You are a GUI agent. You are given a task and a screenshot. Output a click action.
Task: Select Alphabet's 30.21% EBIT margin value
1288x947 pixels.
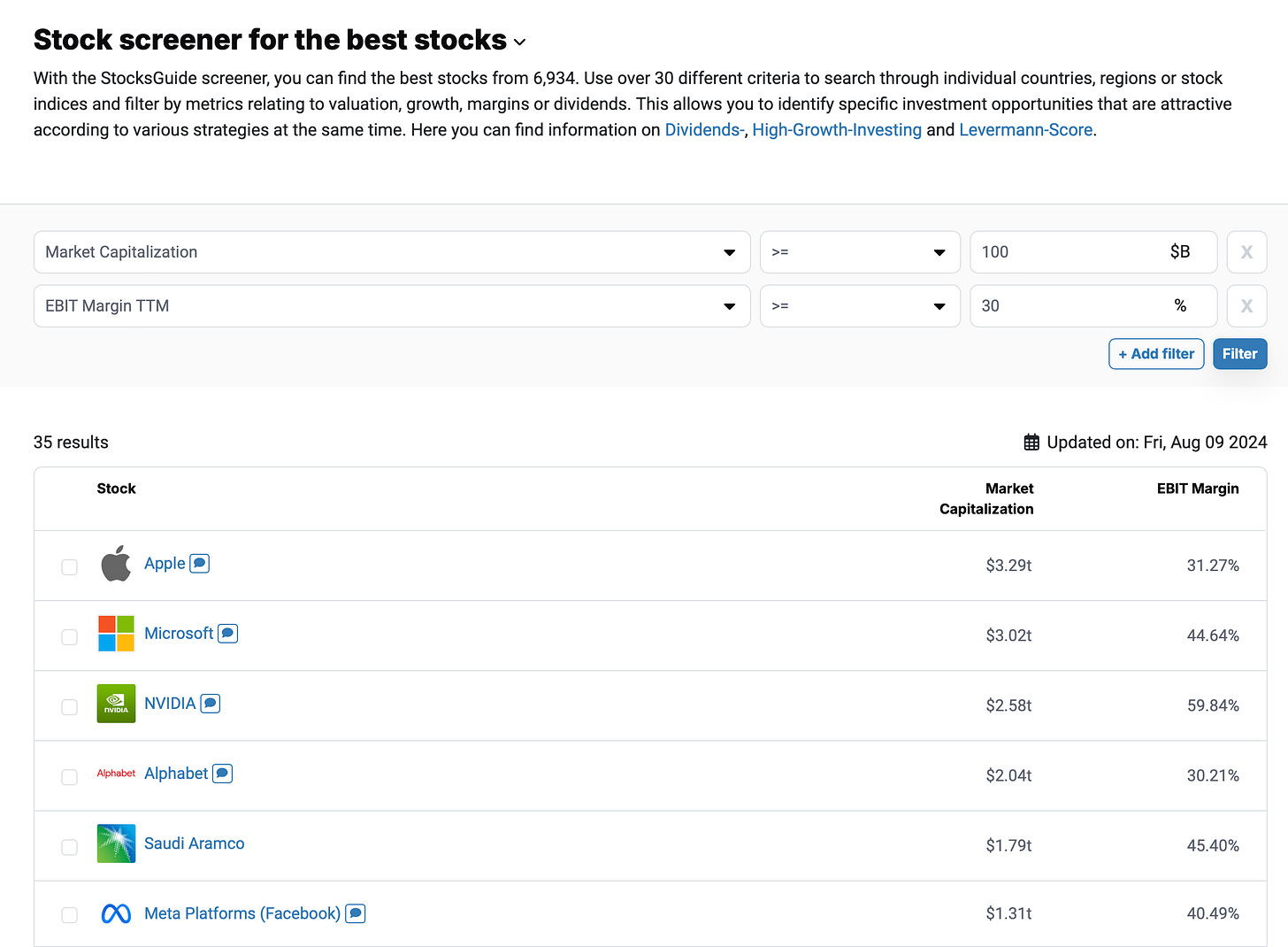pos(1213,775)
